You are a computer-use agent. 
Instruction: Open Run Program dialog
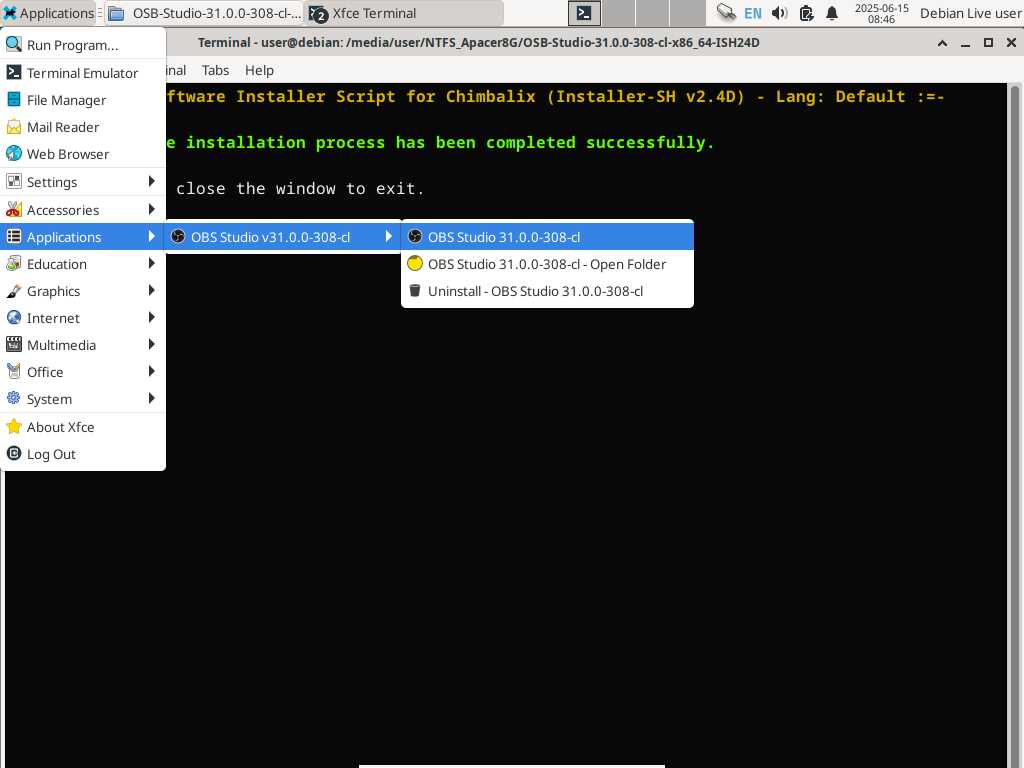tap(83, 45)
